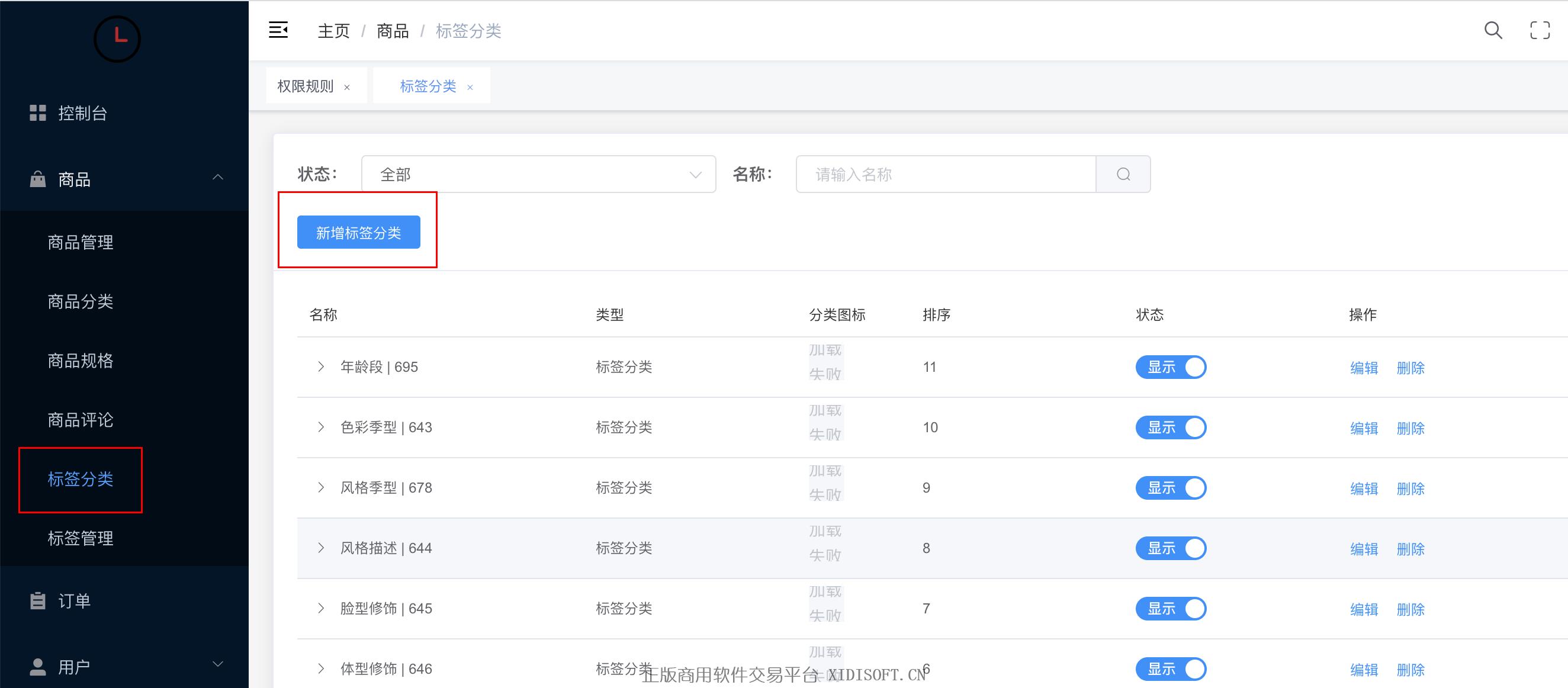Click broken category image in 色彩季型 row
This screenshot has height=688, width=1568.
click(825, 422)
